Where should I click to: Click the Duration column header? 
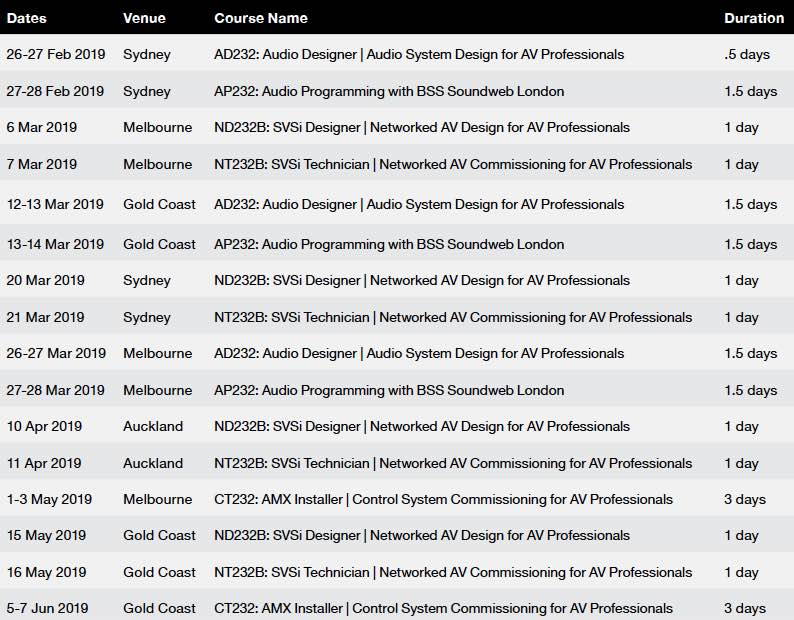754,18
